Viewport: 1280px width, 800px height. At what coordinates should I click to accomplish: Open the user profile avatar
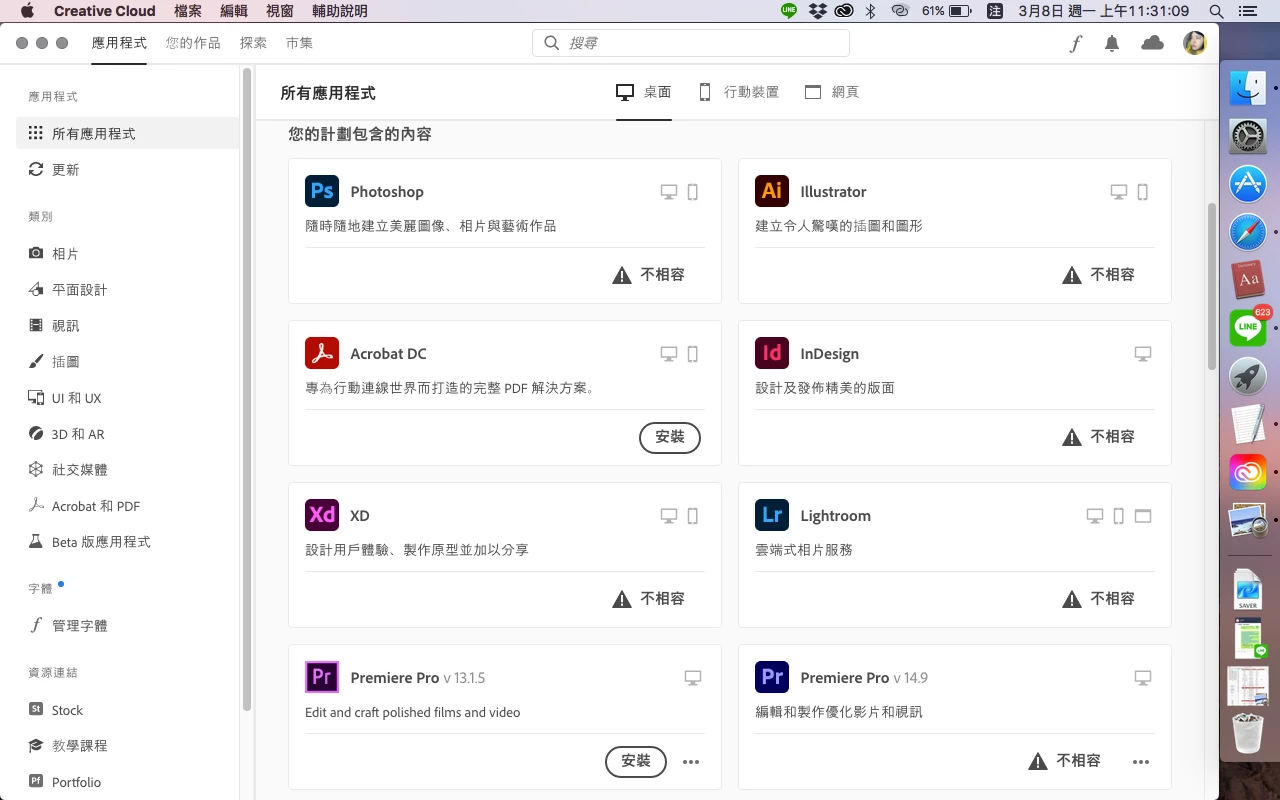[1194, 43]
